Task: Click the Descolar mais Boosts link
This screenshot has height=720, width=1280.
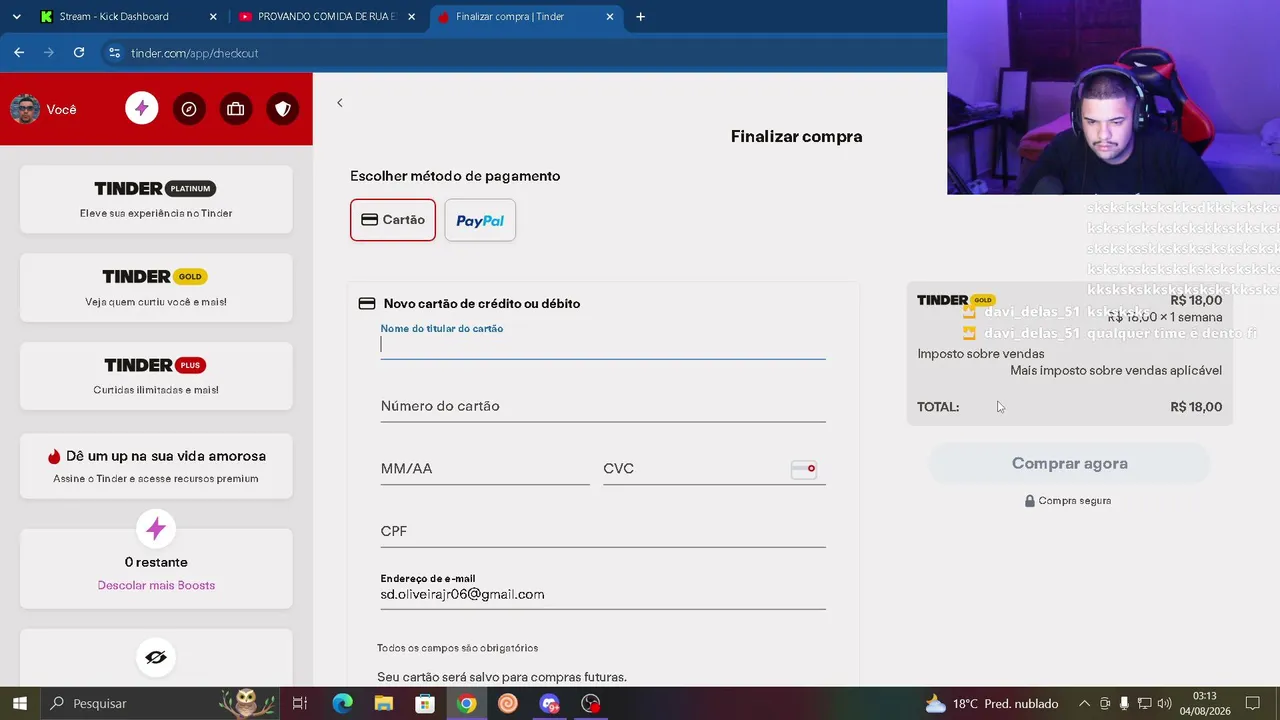Action: tap(156, 585)
